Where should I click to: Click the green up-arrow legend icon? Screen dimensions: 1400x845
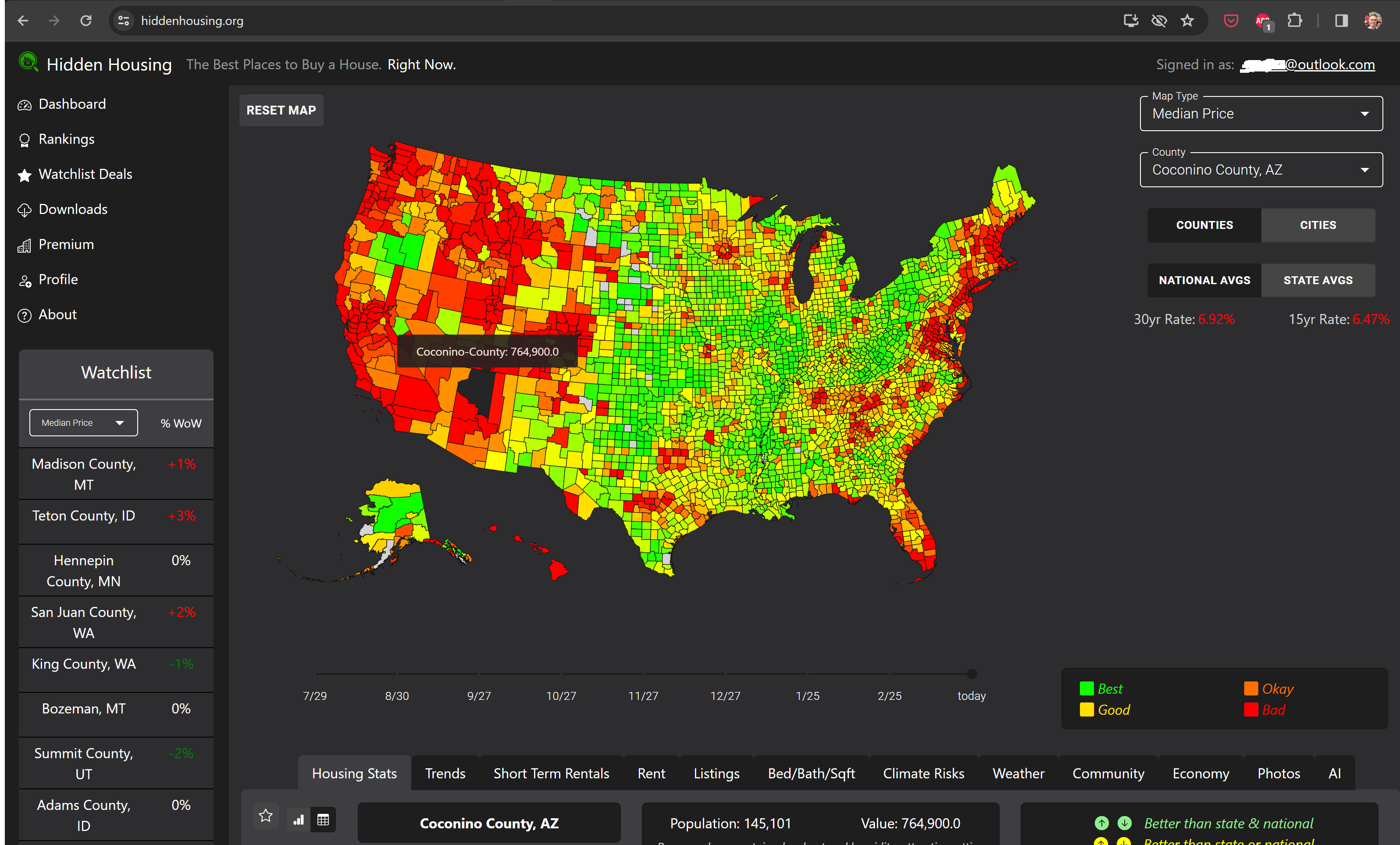(1102, 823)
